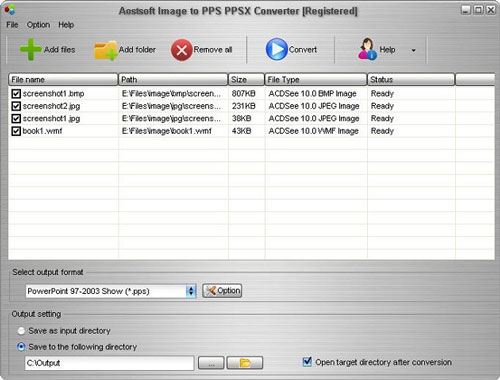Screen dimensions: 500x380
Task: Click the ACDSee 10.0 BMP Image cell
Action: (x=313, y=94)
